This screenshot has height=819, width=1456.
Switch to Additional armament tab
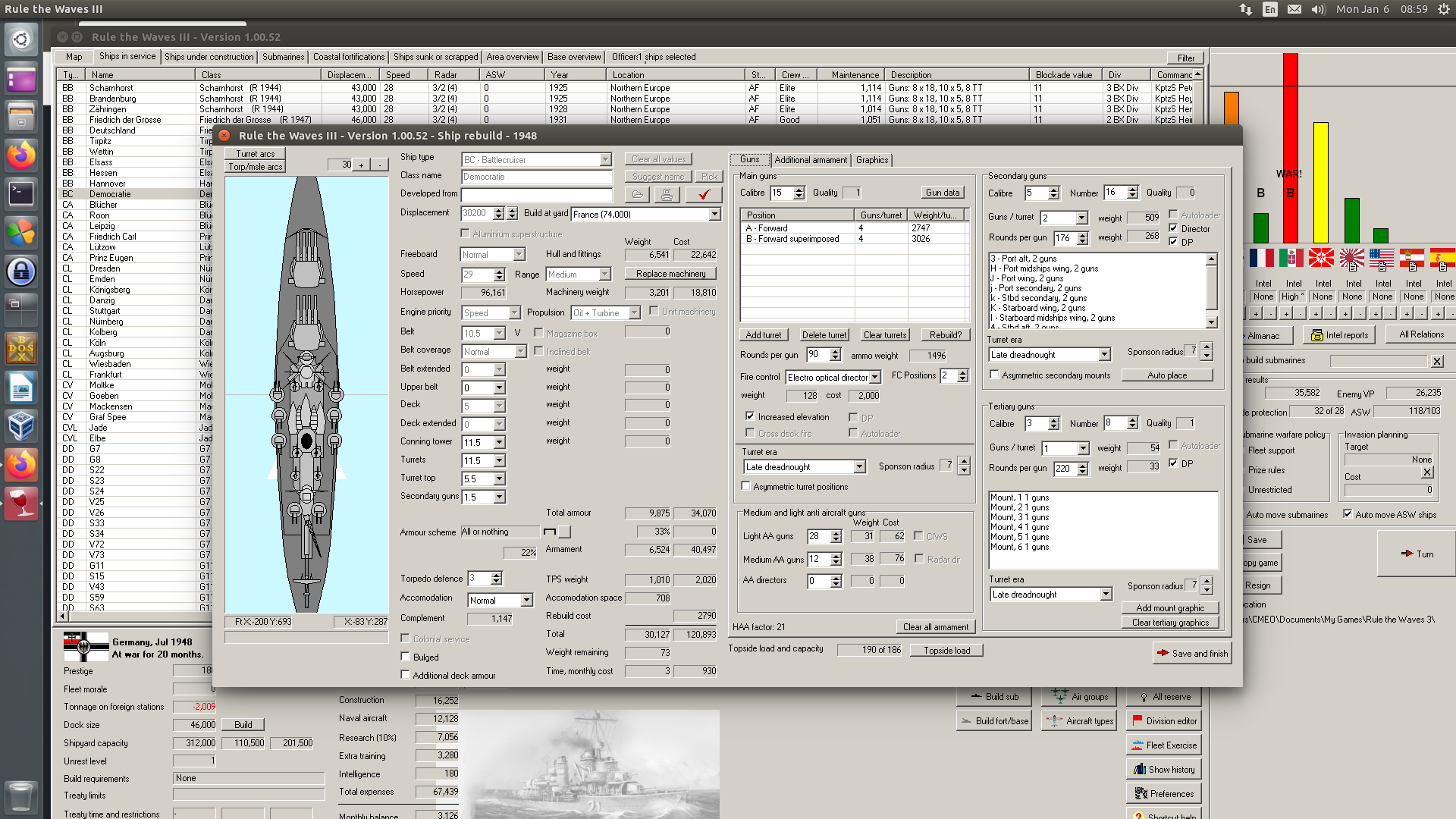pos(810,160)
